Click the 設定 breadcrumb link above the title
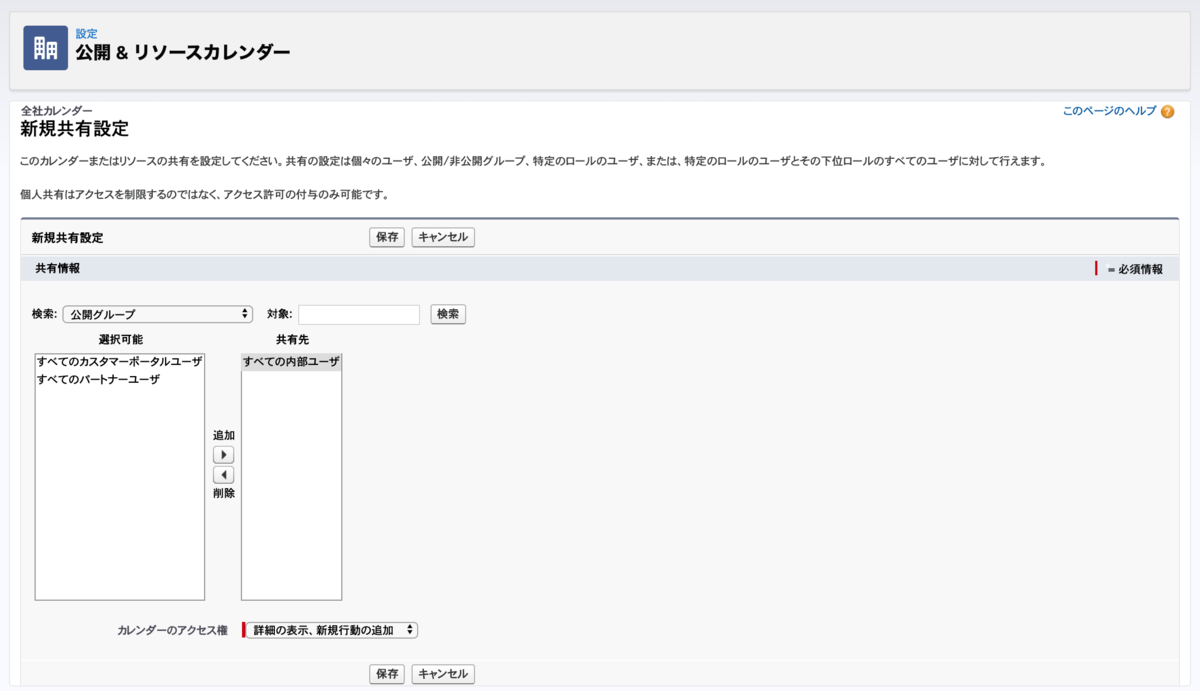Viewport: 1200px width, 691px height. click(x=87, y=33)
